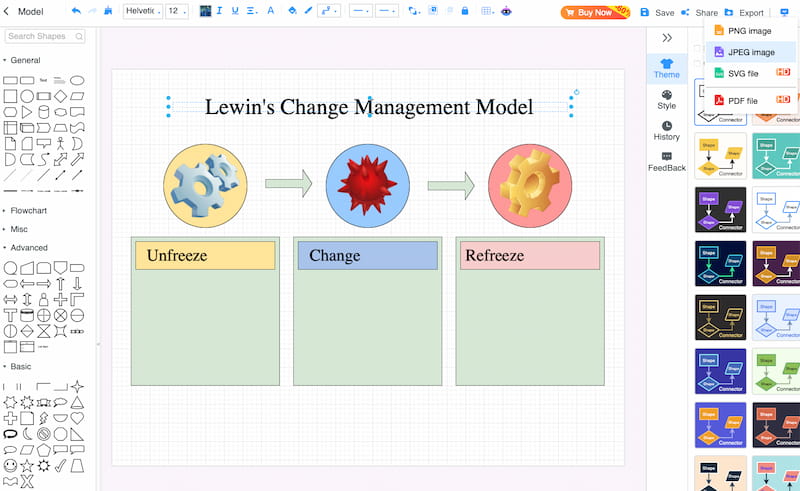Image resolution: width=800 pixels, height=491 pixels.
Task: Expand the Flowchart shapes section
Action: point(25,210)
